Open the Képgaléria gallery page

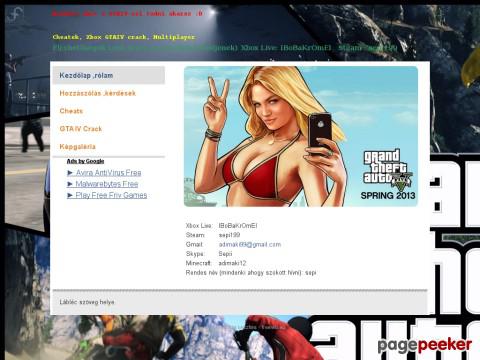point(78,147)
